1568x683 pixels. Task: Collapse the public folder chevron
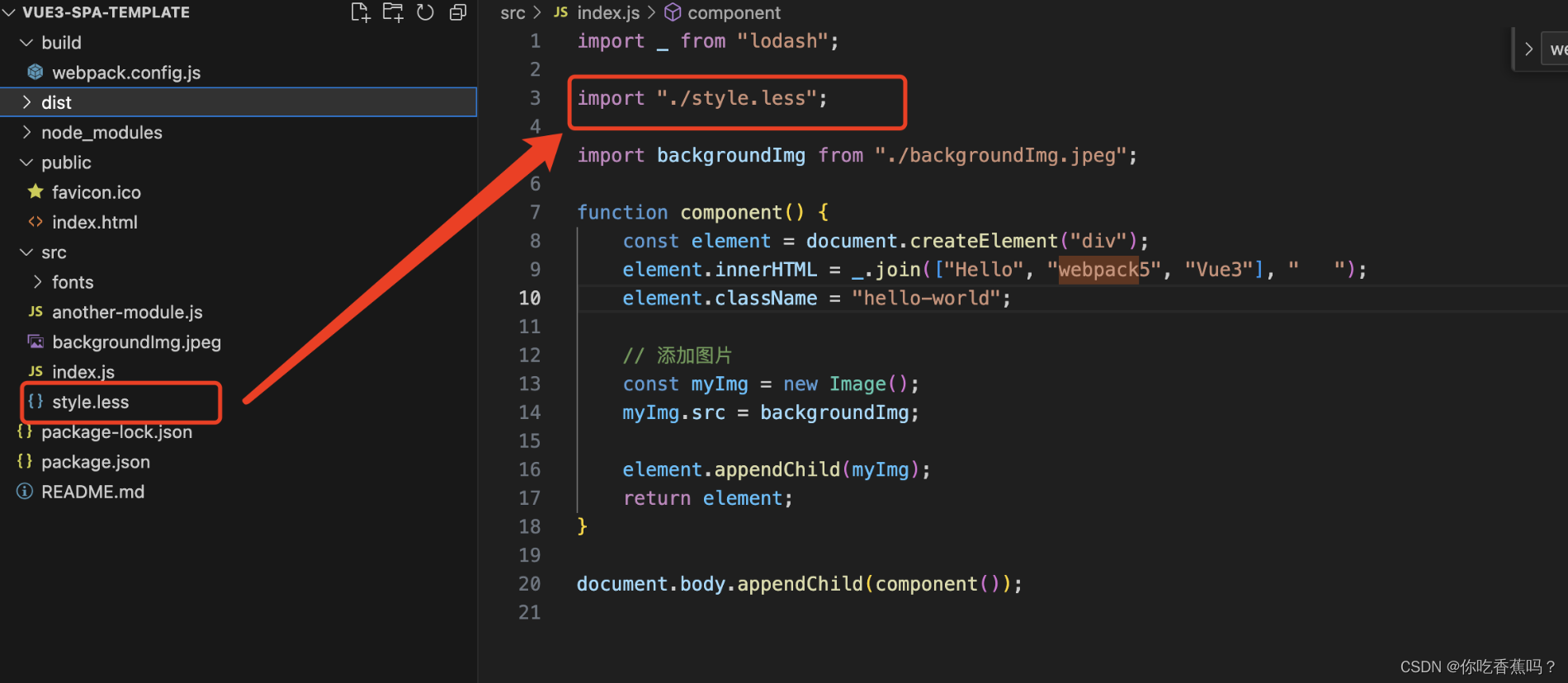pyautogui.click(x=26, y=163)
